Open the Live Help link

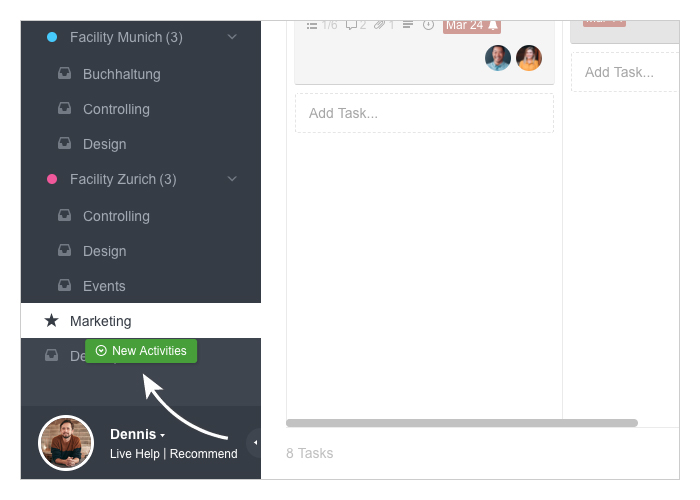pos(134,454)
